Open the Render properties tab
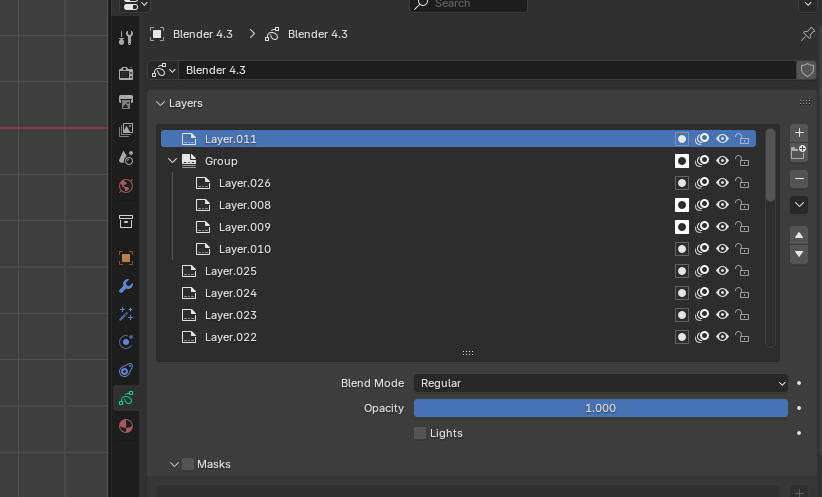Screen dimensions: 822x497 point(126,73)
